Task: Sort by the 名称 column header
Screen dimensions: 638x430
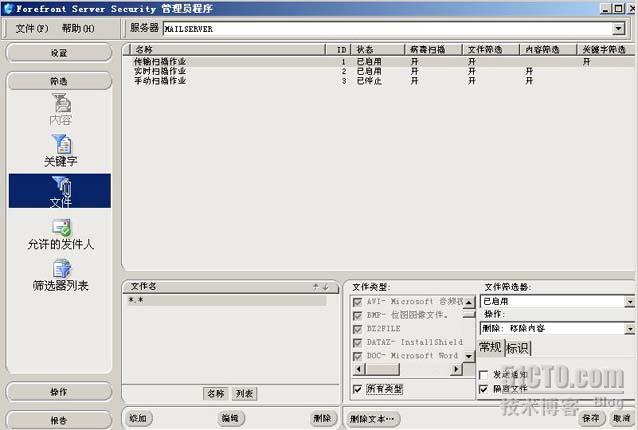Action: click(x=227, y=50)
